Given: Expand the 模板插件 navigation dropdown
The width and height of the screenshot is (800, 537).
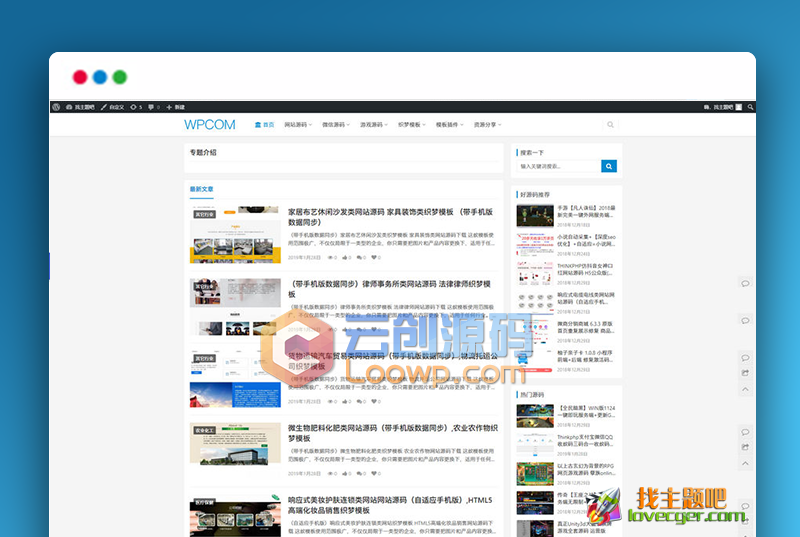Looking at the screenshot, I should coord(449,125).
